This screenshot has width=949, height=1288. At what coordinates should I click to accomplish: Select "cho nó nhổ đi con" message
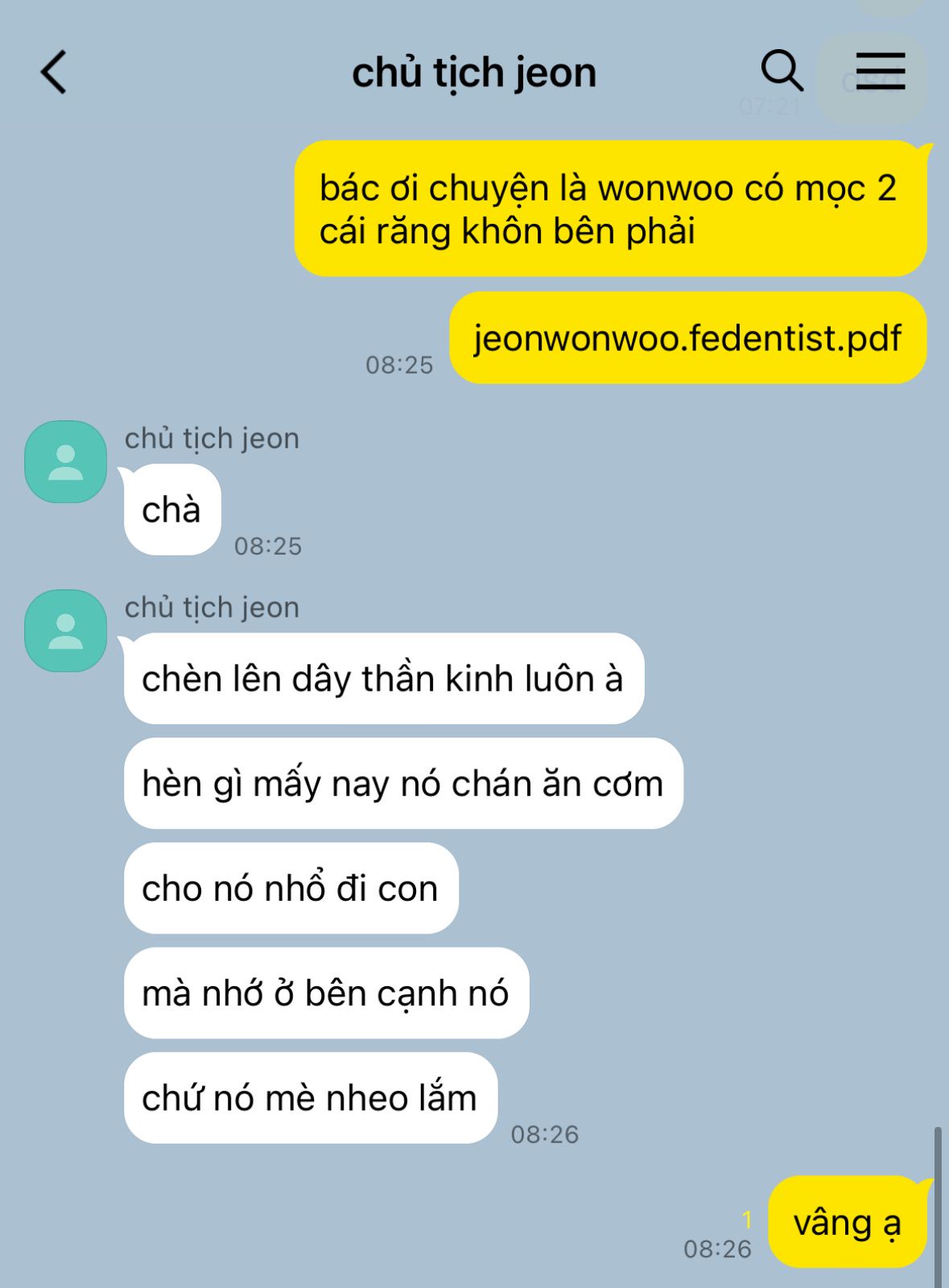tap(291, 888)
